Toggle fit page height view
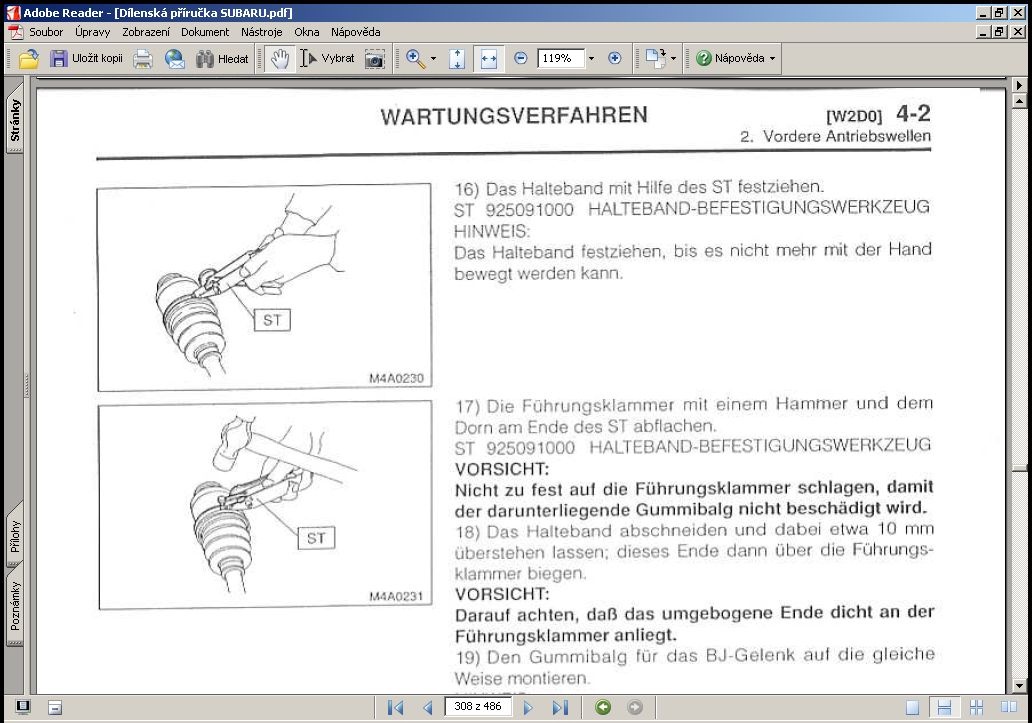The height and width of the screenshot is (723, 1032). (457, 59)
